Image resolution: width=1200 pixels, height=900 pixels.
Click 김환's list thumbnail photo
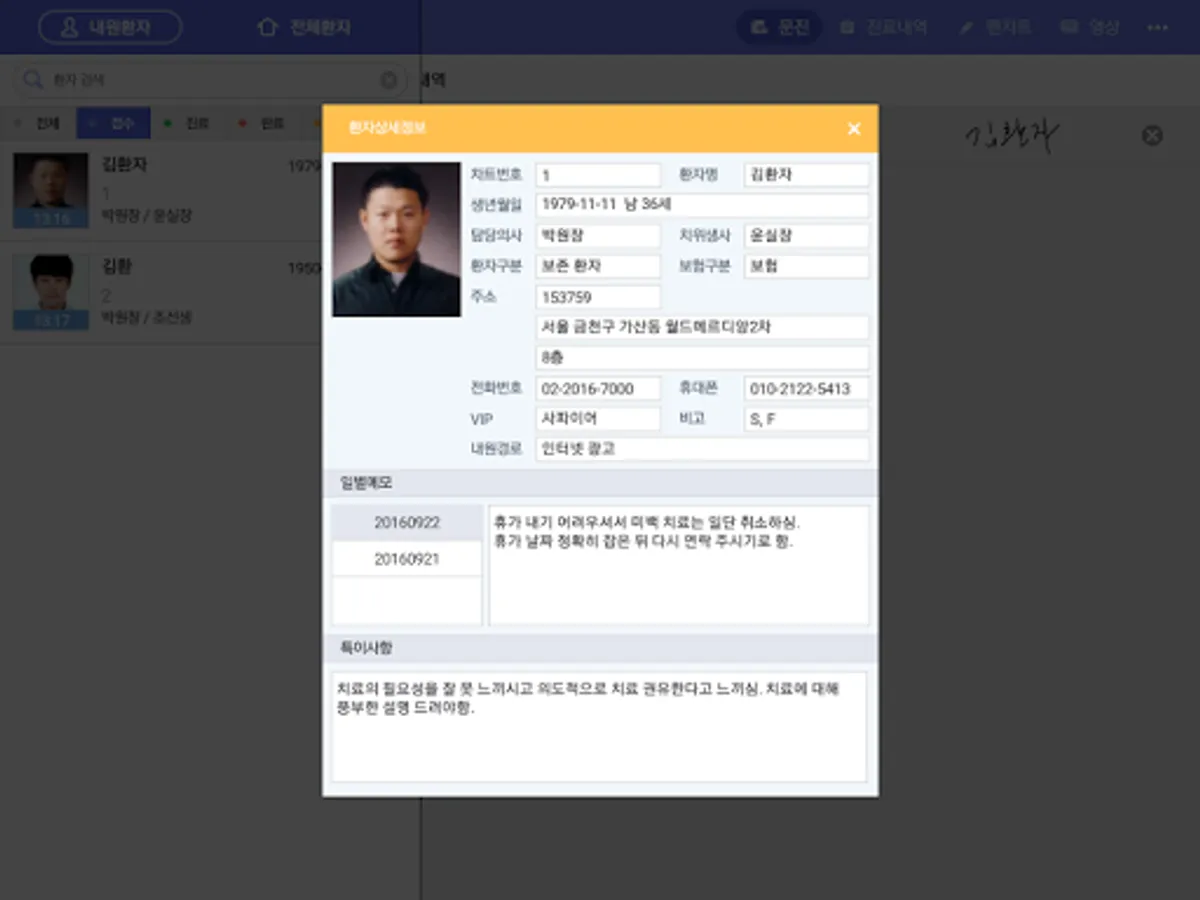tap(50, 292)
